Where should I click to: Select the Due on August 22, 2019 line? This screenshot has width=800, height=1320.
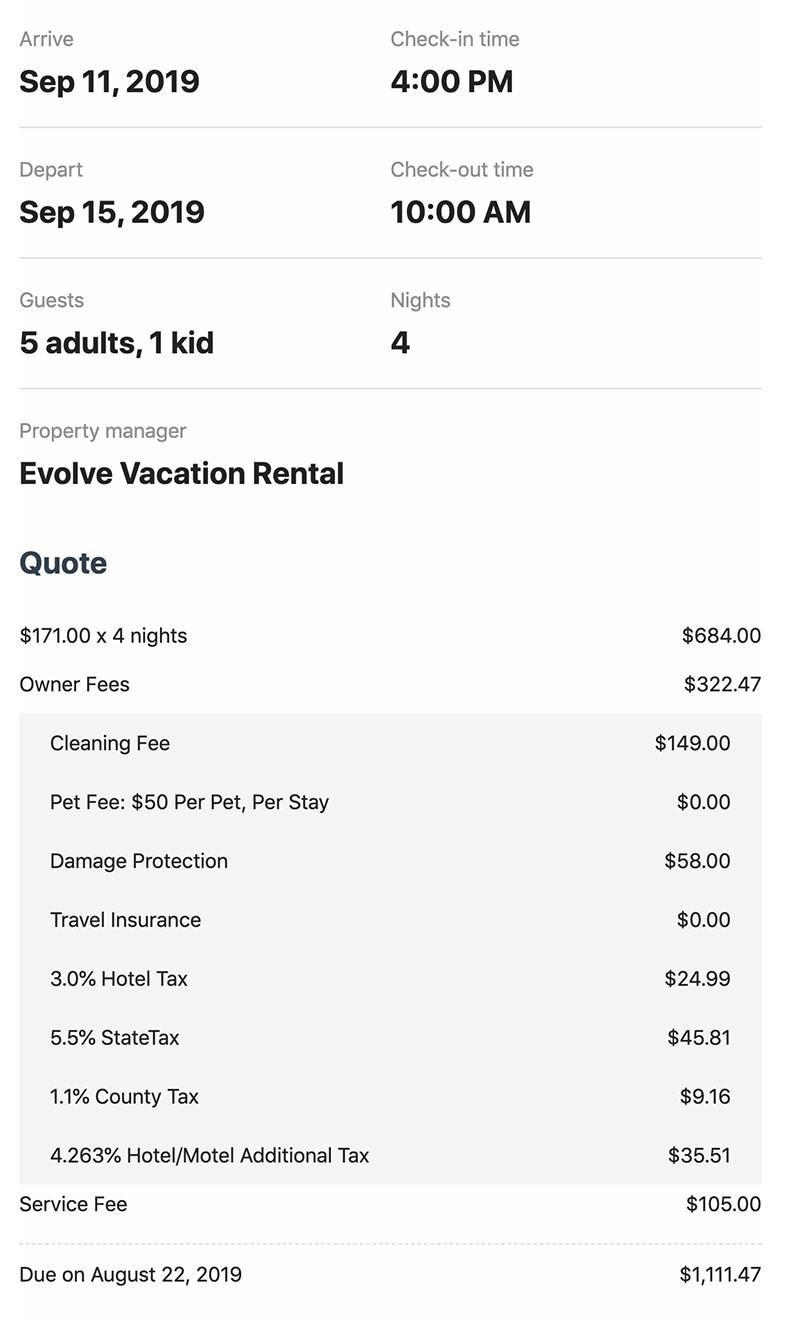click(x=130, y=1274)
